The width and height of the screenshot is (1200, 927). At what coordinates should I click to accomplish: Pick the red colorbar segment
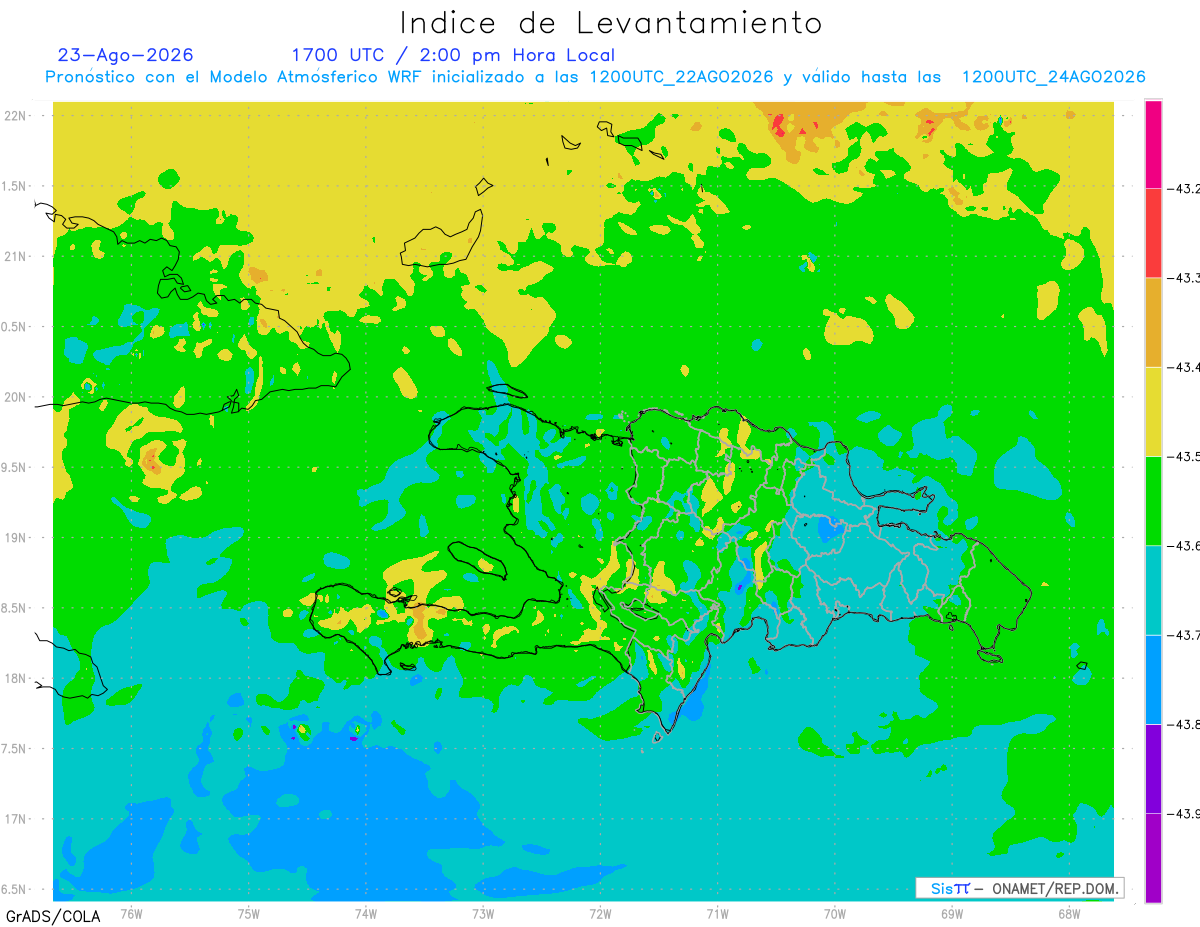(1153, 233)
